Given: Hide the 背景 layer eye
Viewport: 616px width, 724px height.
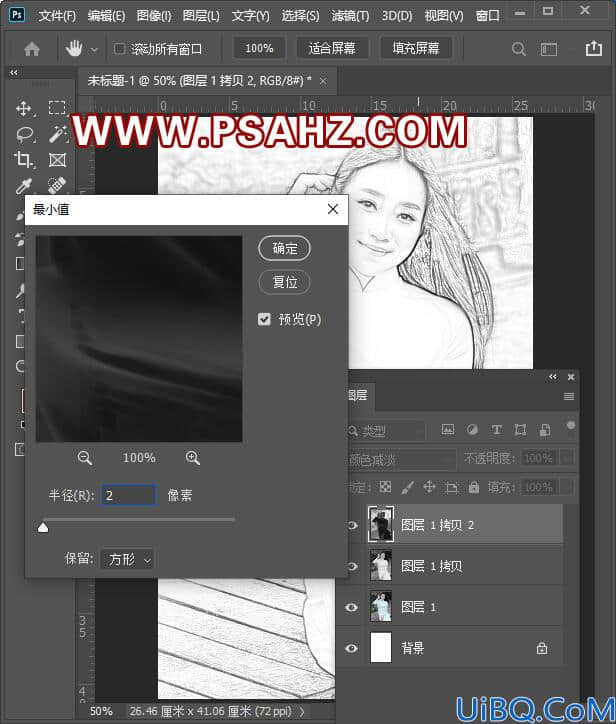Looking at the screenshot, I should coord(351,648).
